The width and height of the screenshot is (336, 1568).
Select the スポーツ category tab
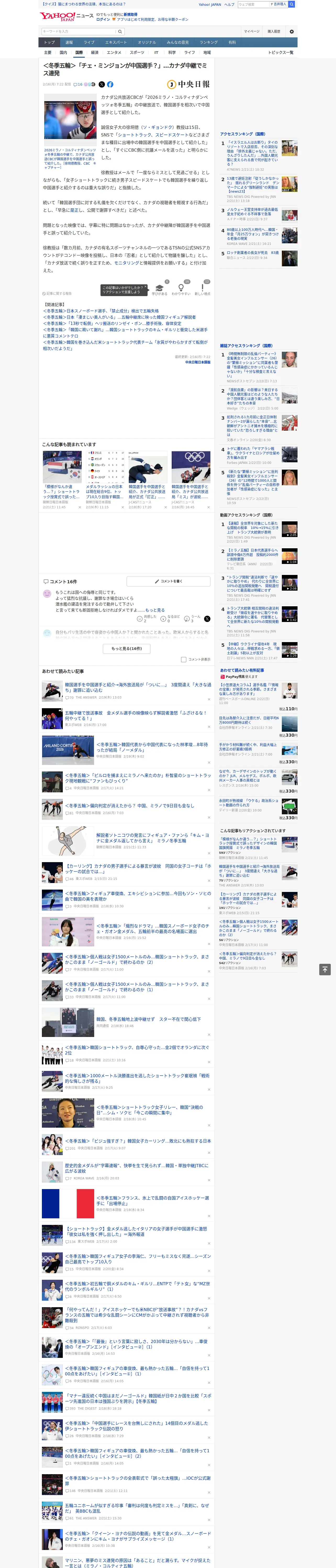[137, 53]
